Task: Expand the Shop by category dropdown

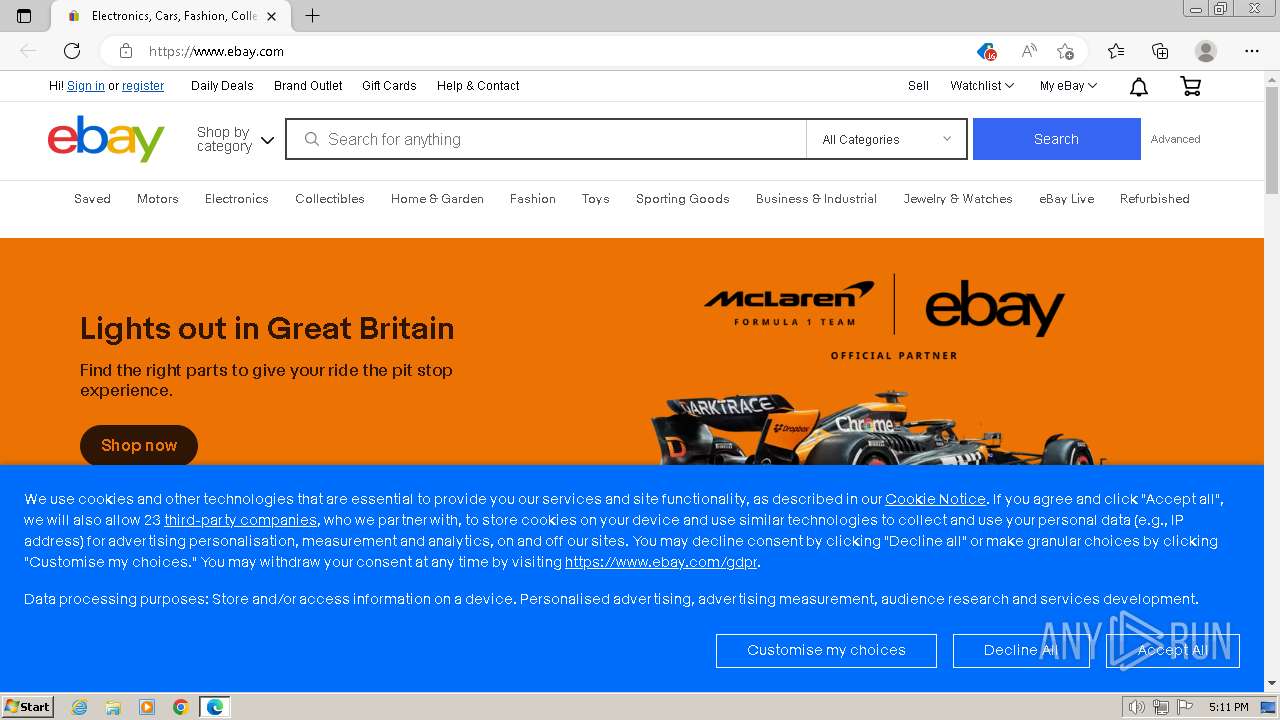Action: pos(235,139)
